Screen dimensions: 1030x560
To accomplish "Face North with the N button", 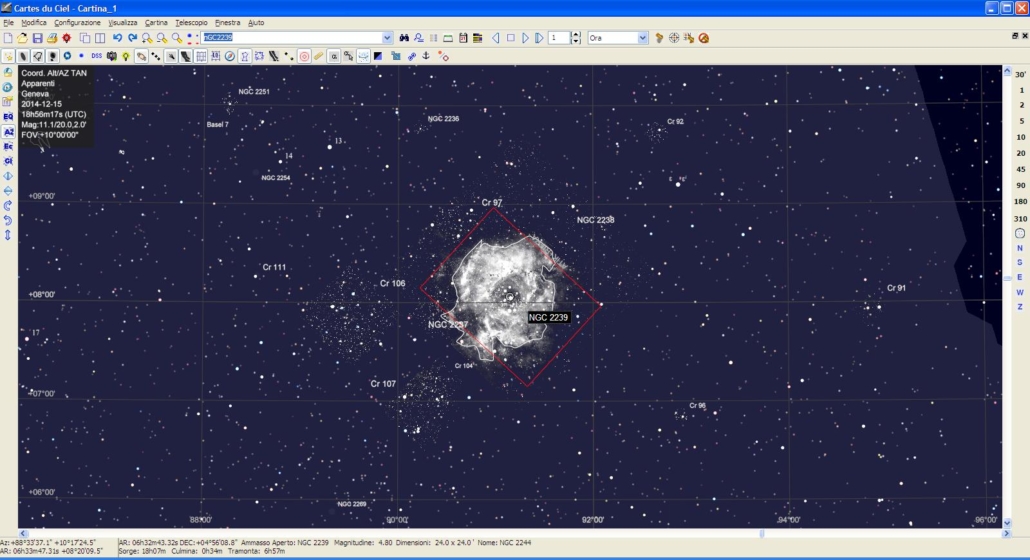I will 1020,248.
